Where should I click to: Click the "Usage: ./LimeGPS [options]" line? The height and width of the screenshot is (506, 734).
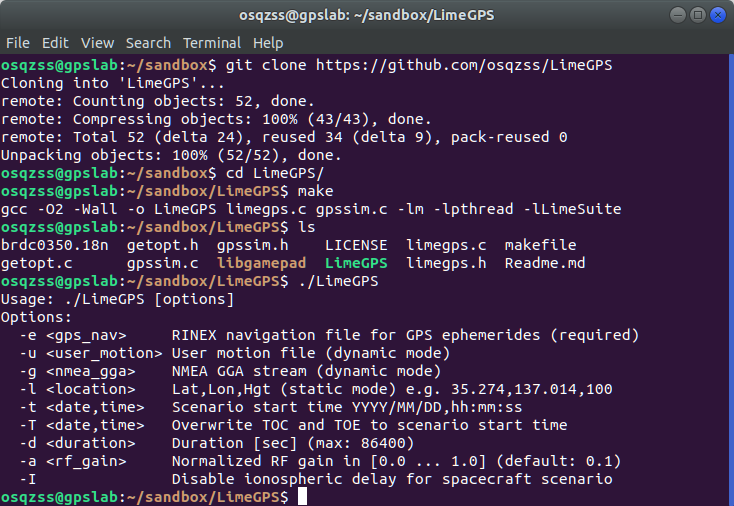click(117, 300)
